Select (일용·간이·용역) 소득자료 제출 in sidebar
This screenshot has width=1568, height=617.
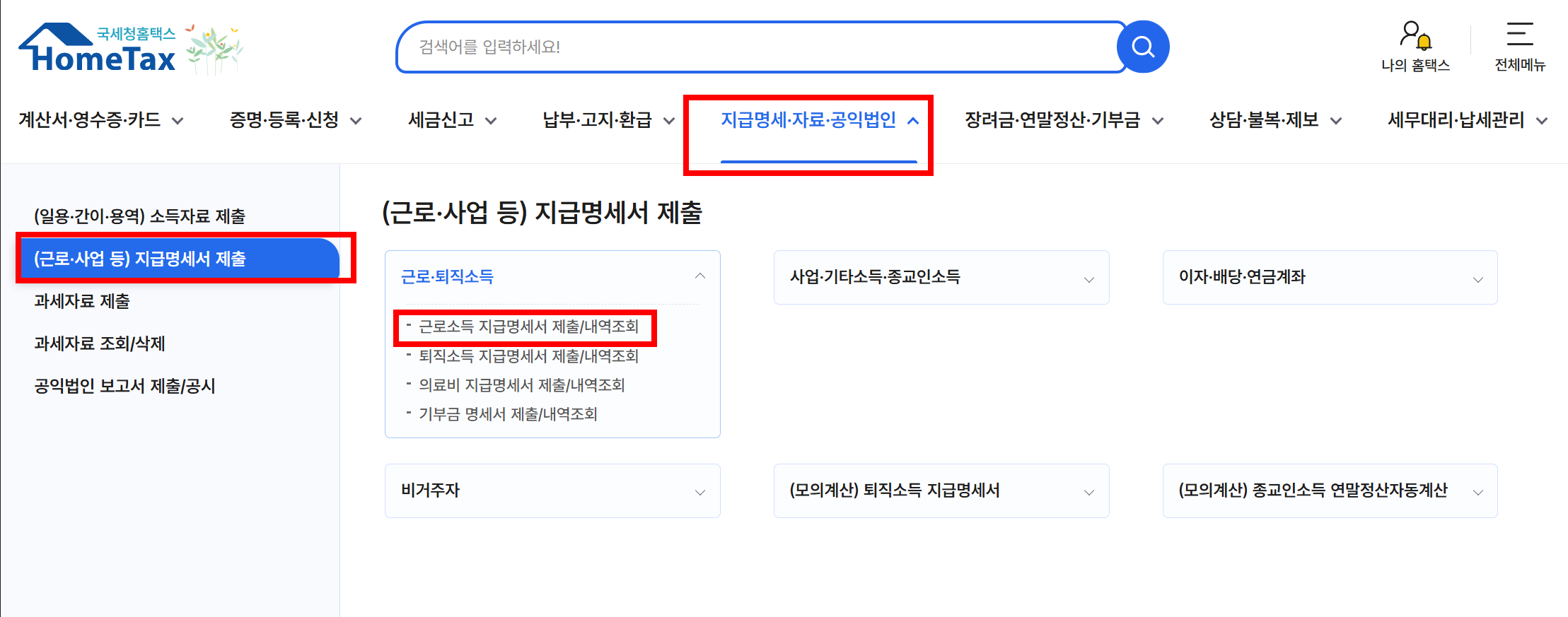[140, 216]
